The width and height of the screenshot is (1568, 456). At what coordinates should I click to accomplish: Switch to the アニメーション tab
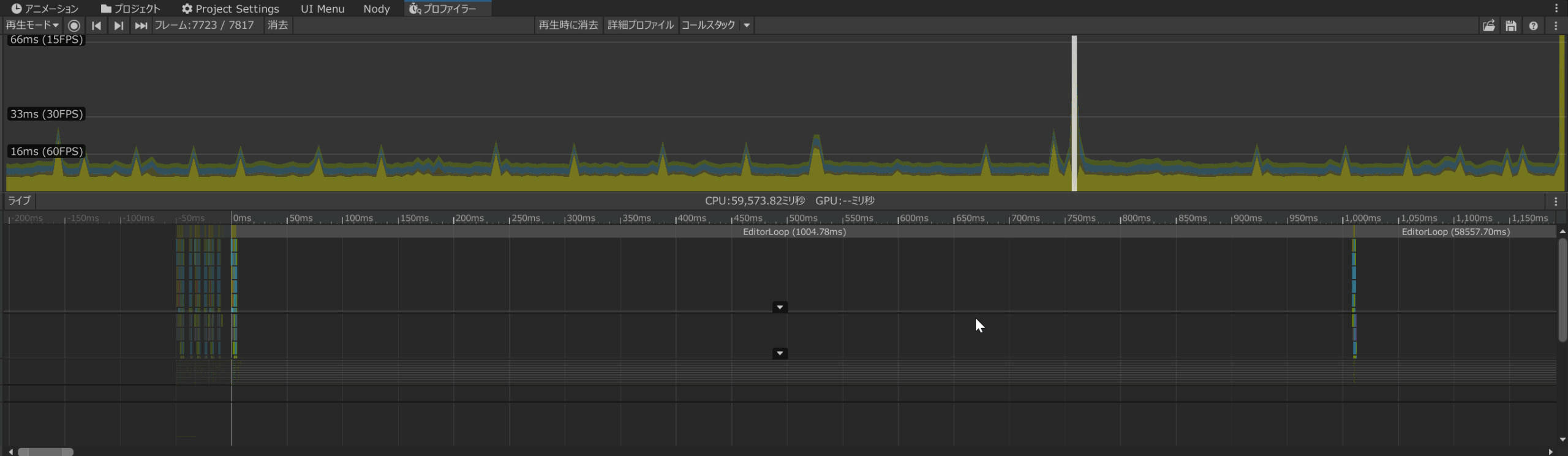[45, 9]
